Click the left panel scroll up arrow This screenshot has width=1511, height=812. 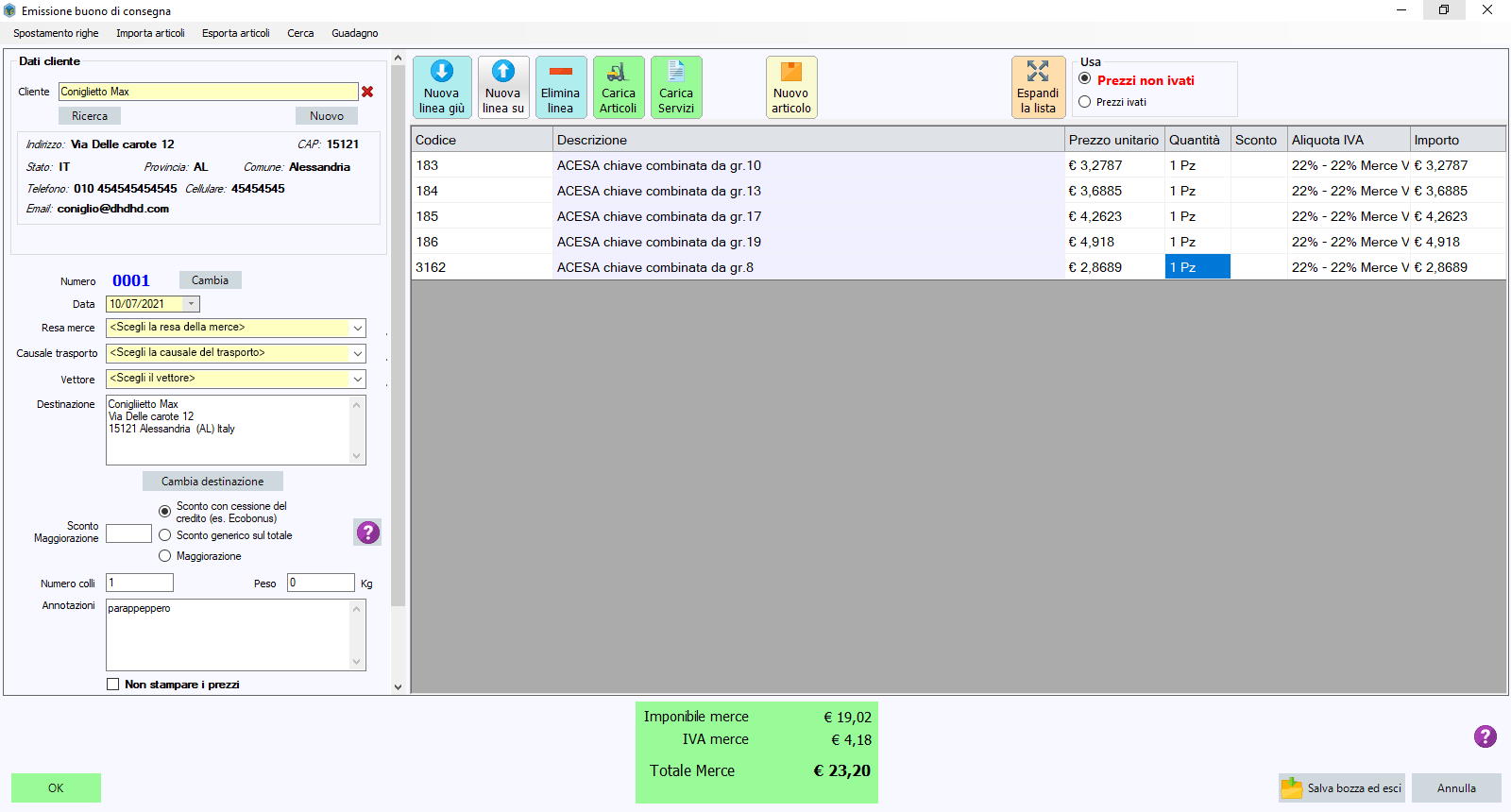[398, 58]
